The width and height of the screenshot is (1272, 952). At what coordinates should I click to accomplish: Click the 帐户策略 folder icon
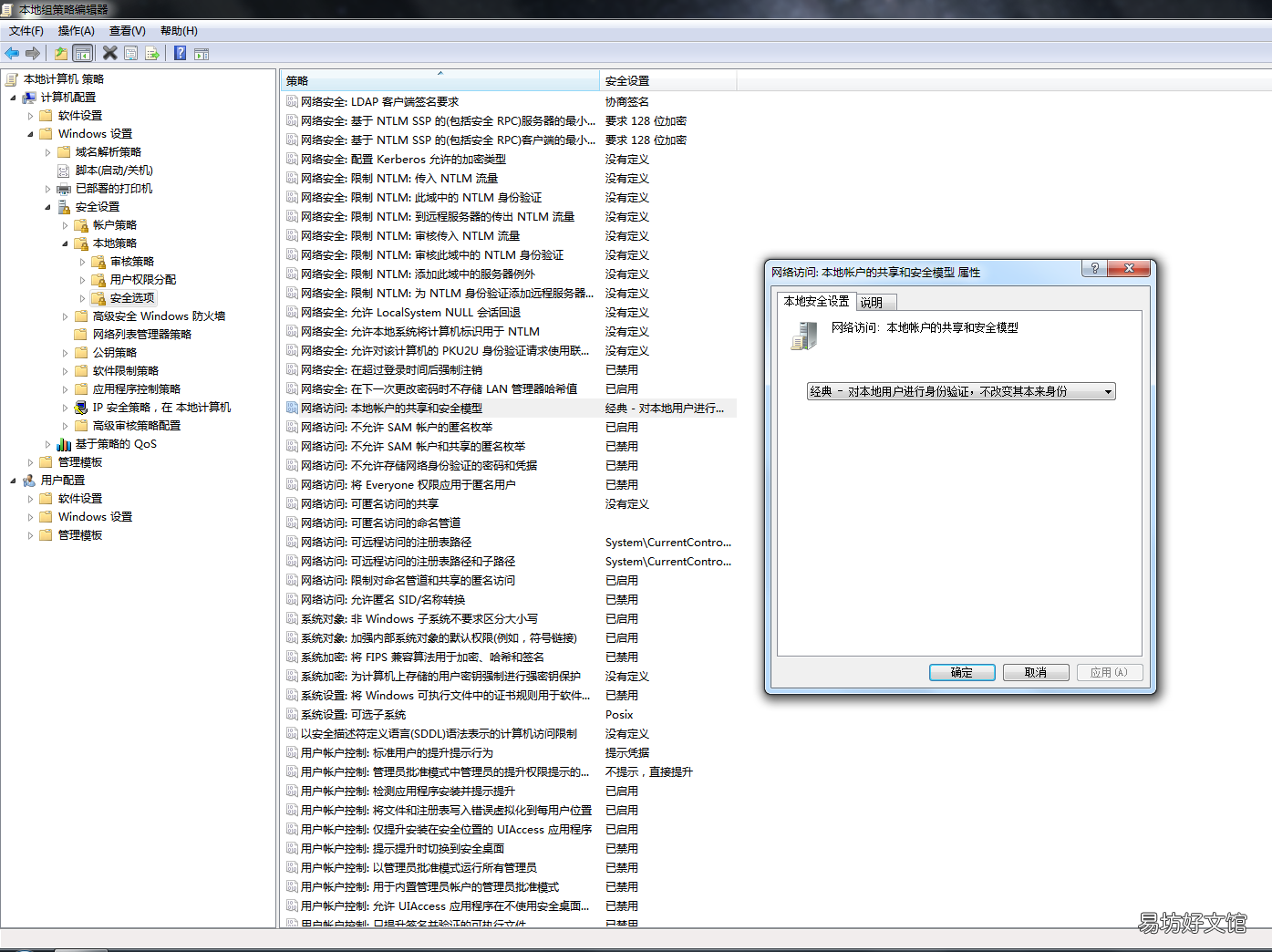coord(81,225)
